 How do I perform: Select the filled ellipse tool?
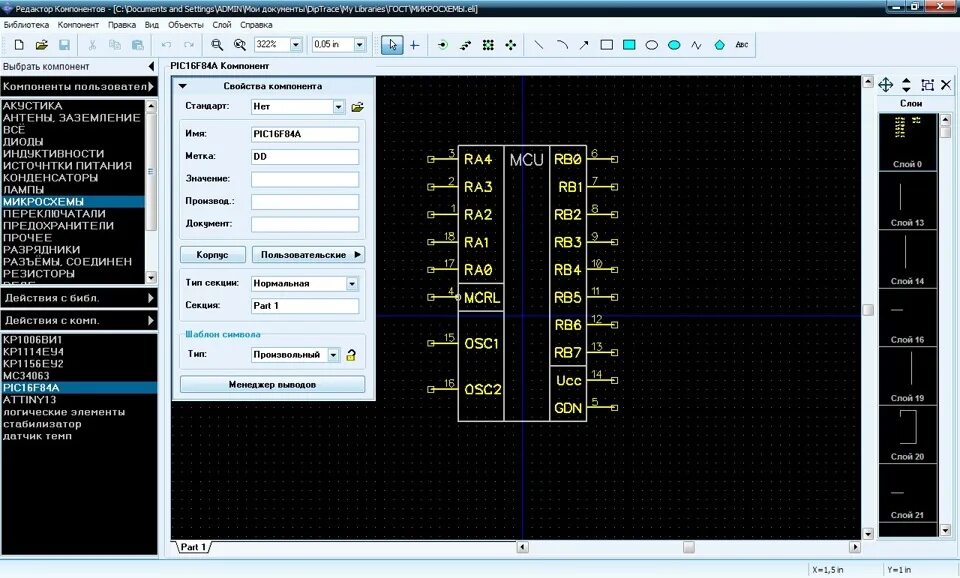[674, 45]
